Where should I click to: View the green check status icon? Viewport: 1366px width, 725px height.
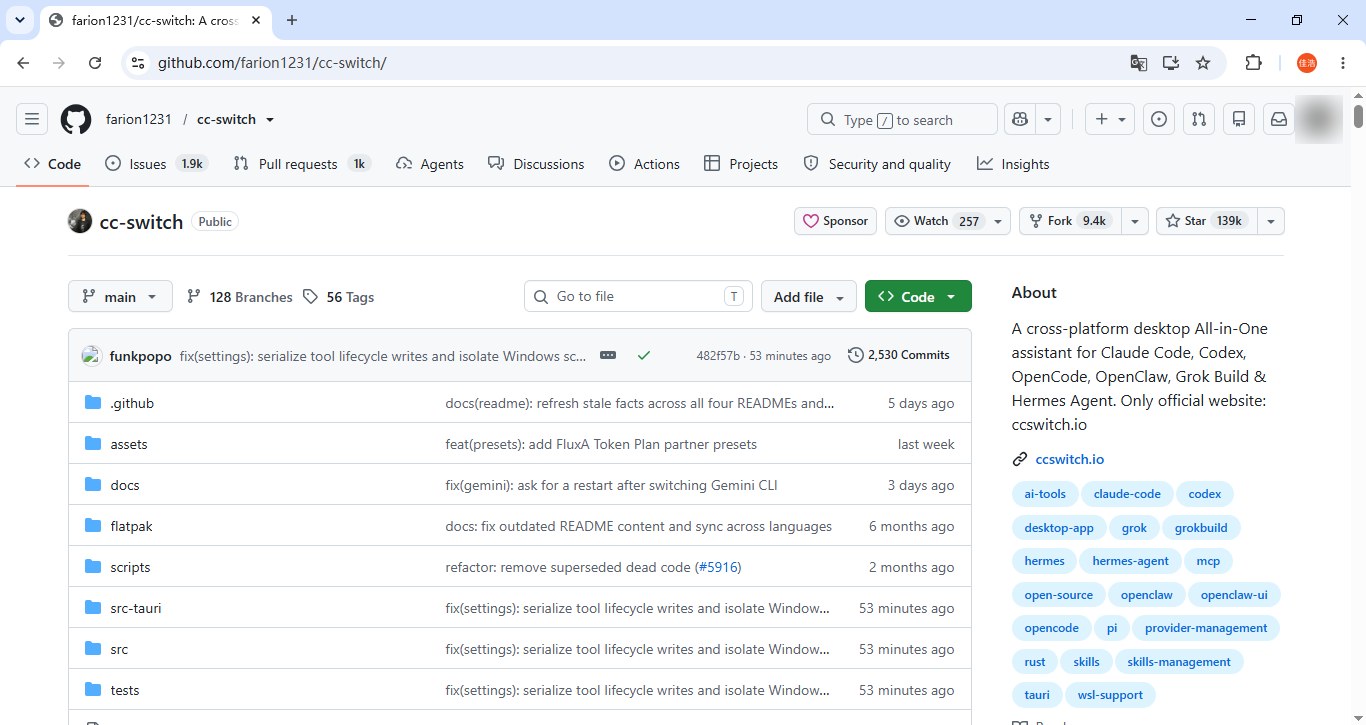tap(644, 355)
